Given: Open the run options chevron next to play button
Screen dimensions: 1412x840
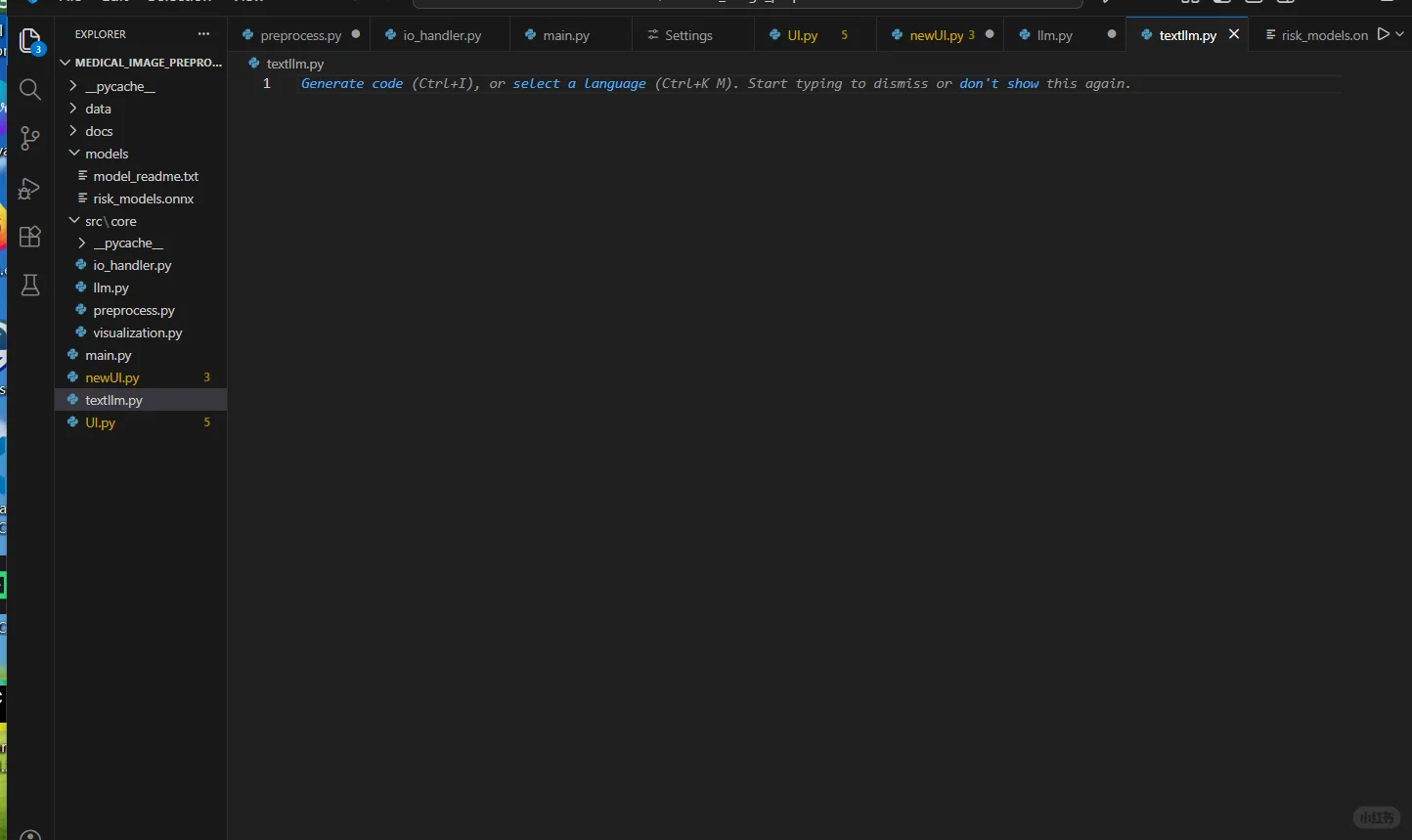Looking at the screenshot, I should coord(1400,34).
